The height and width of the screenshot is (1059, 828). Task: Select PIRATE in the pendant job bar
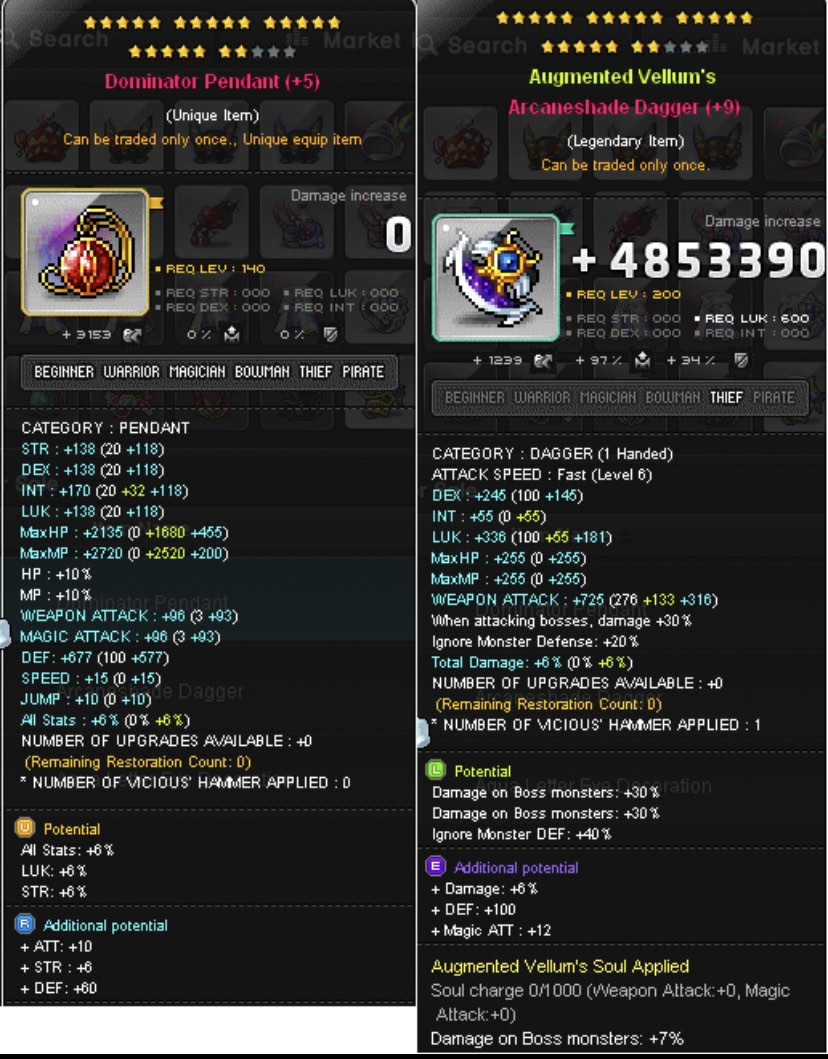363,371
